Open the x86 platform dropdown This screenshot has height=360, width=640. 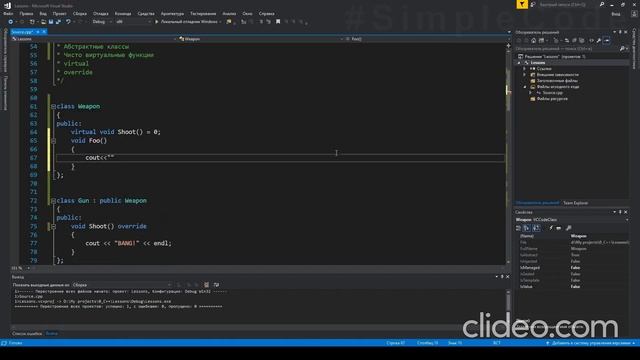tap(133, 22)
